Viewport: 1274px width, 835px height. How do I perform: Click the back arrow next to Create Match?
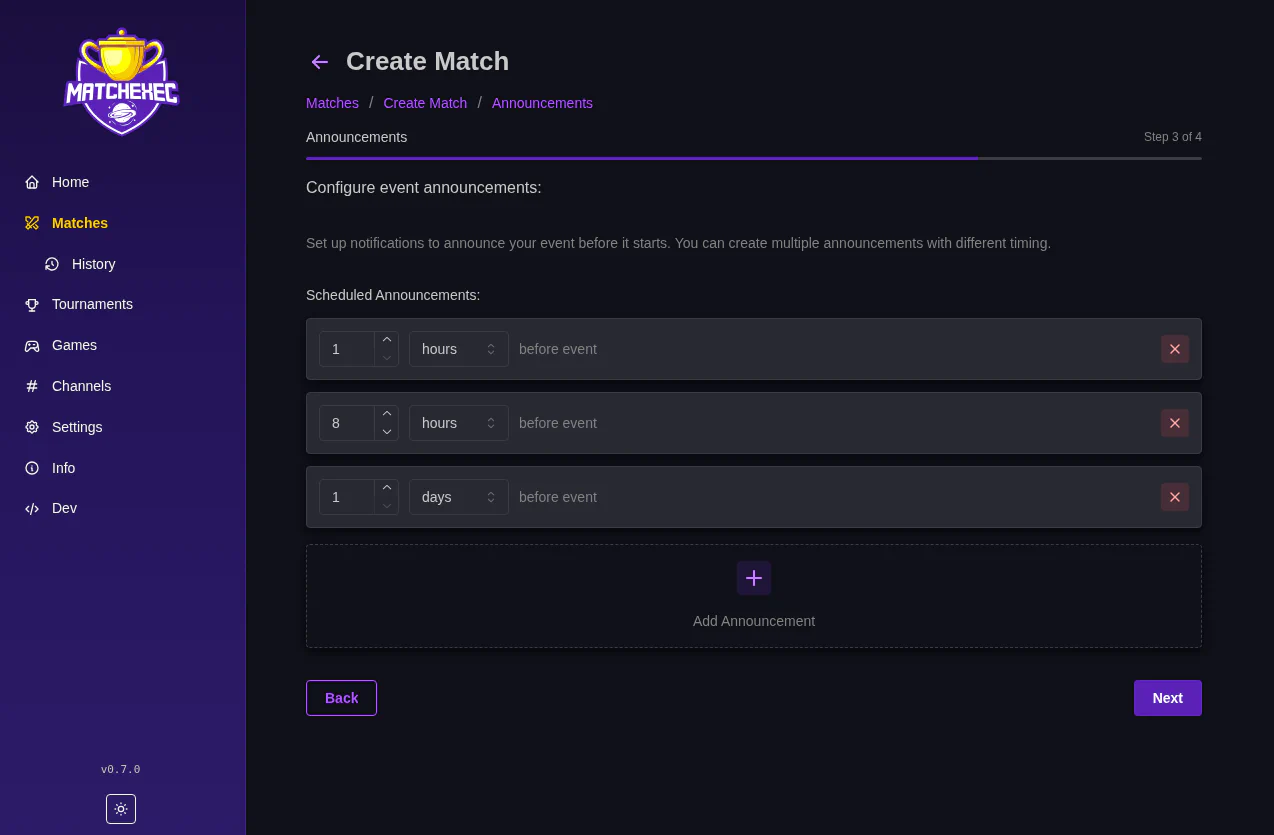pos(319,62)
